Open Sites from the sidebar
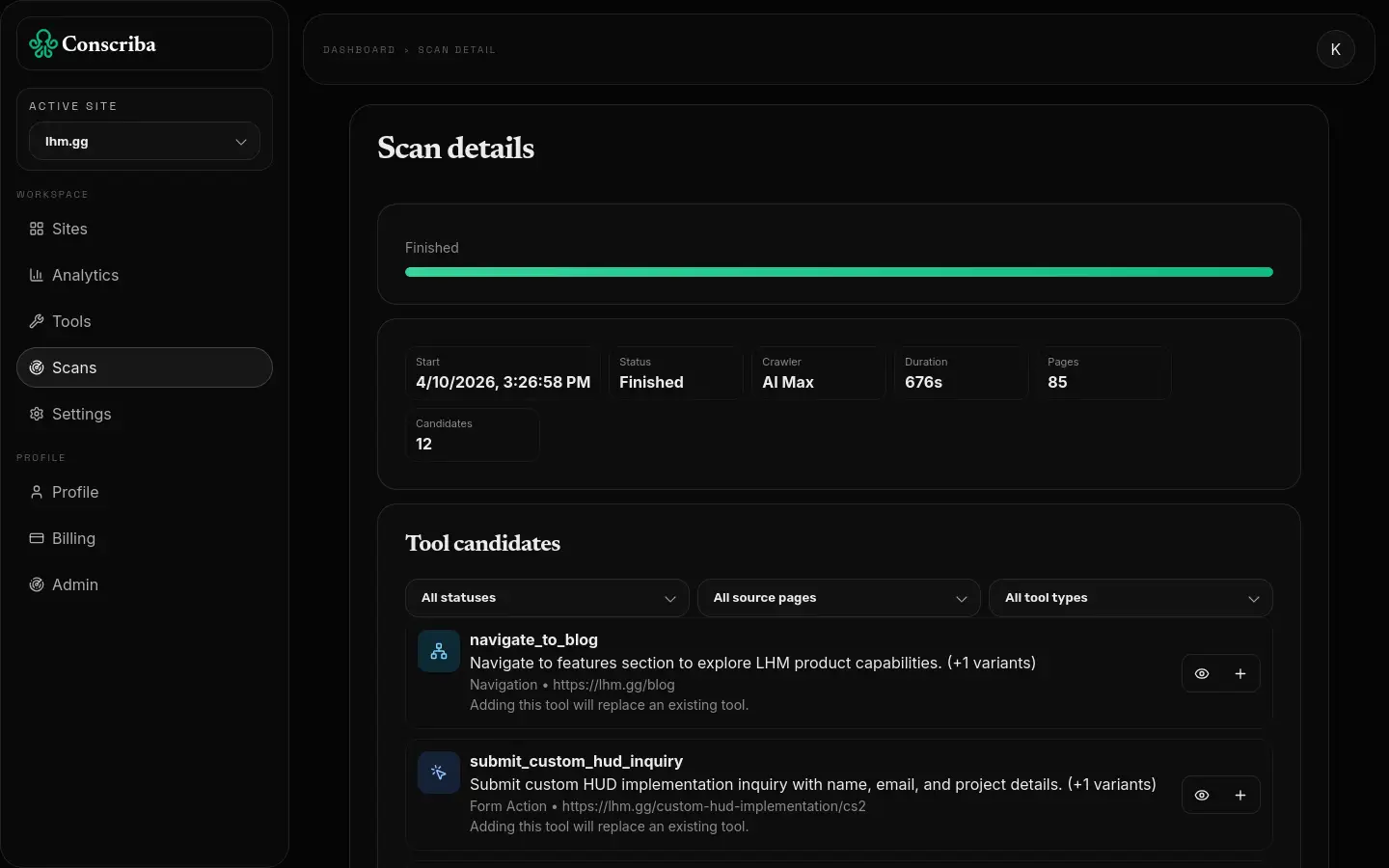1389x868 pixels. coord(69,229)
